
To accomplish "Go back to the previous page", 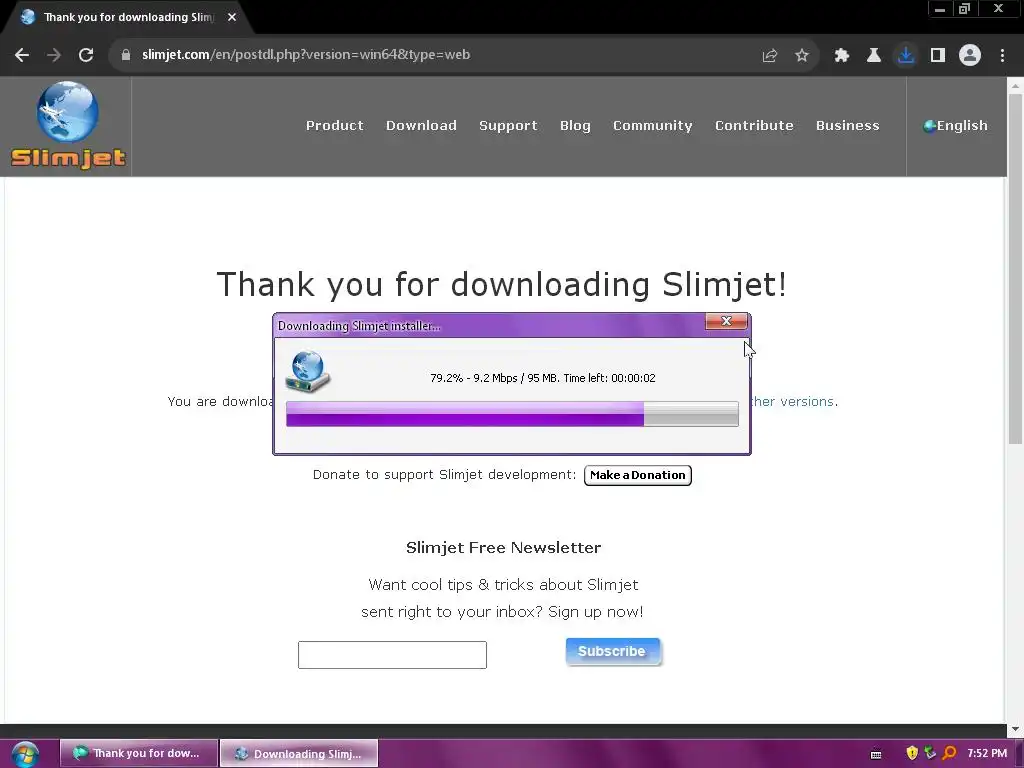I will 22,55.
